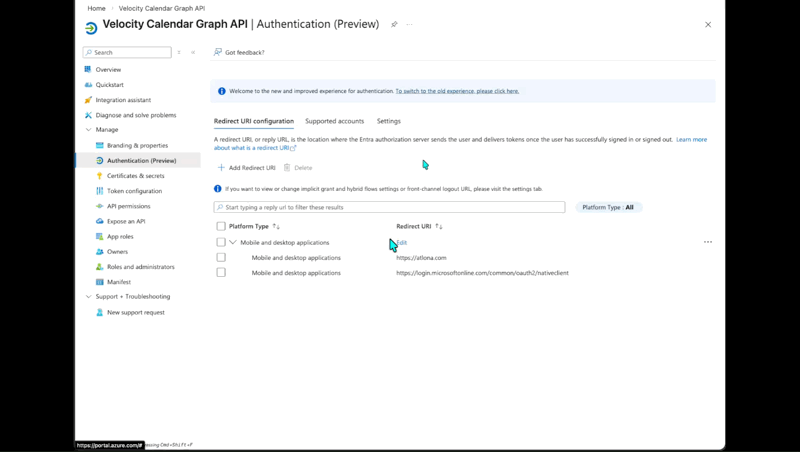This screenshot has width=800, height=452.
Task: Click the Manifest icon
Action: pos(99,282)
